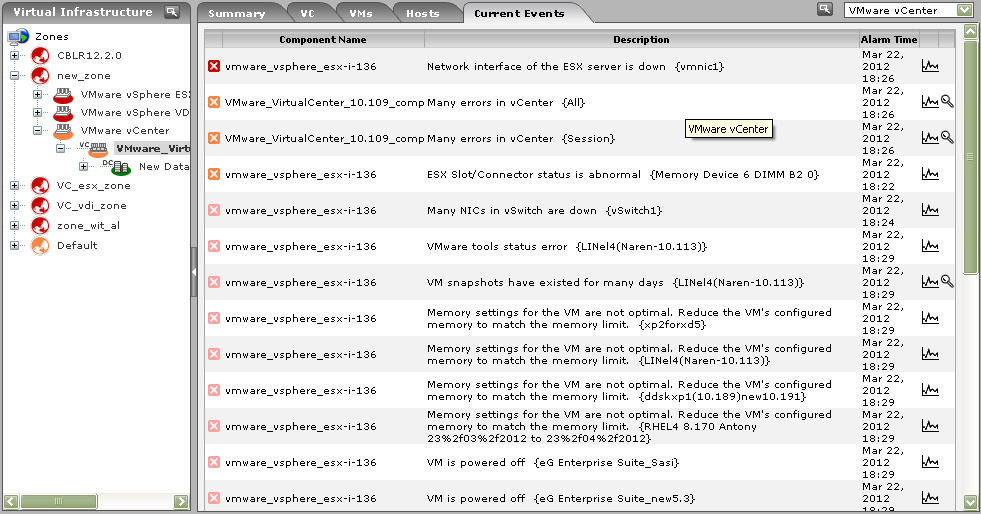Click up arrow of events vertical scrollbar
Viewport: 981px width, 514px height.
[970, 31]
